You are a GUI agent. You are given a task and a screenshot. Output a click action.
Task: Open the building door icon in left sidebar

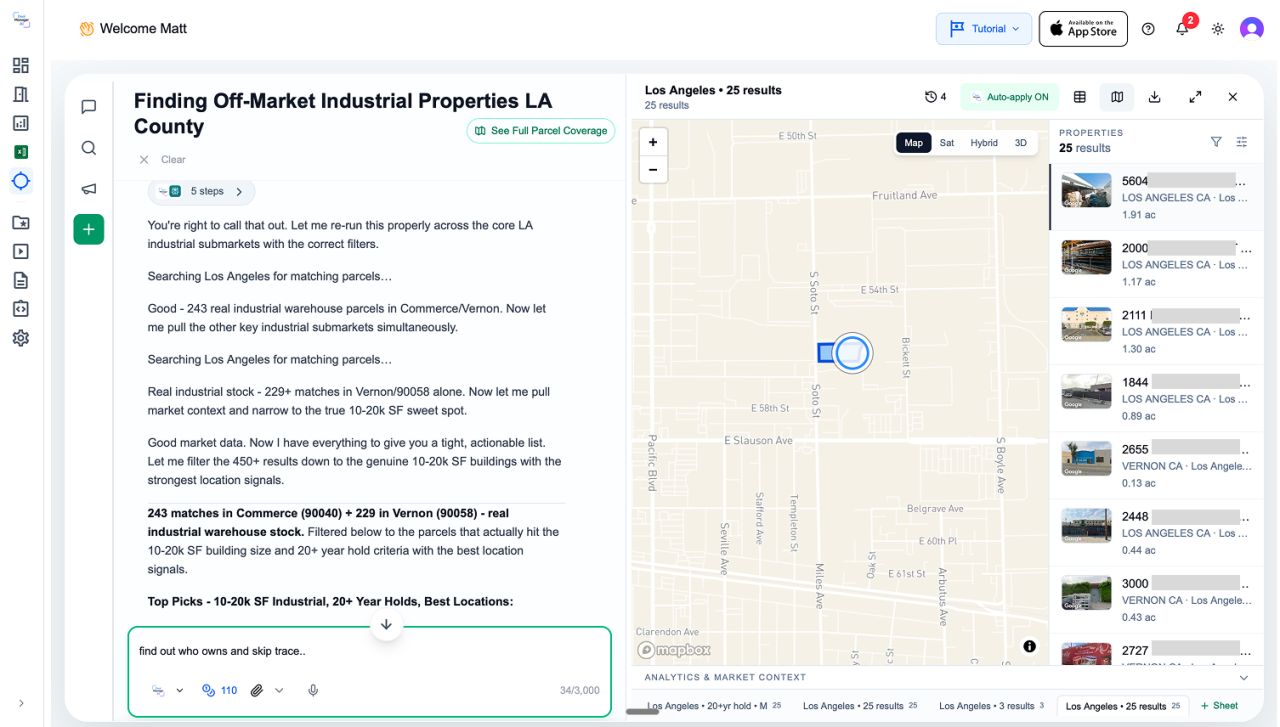point(21,94)
